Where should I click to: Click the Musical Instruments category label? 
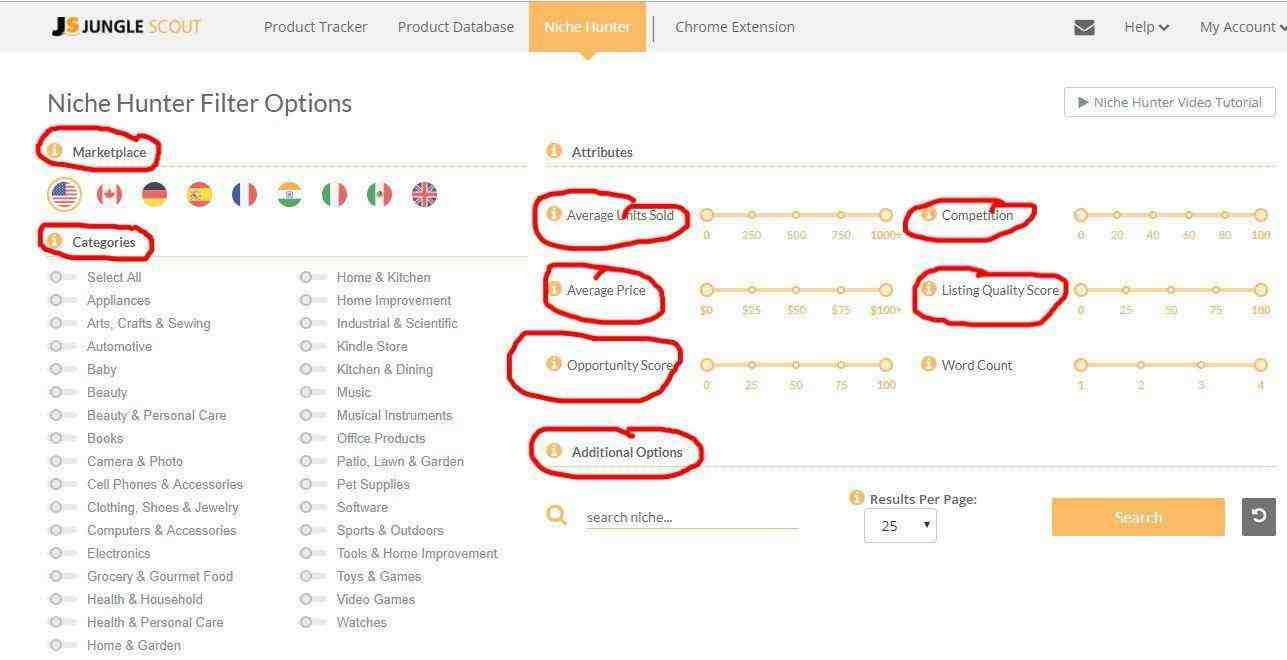(x=394, y=415)
